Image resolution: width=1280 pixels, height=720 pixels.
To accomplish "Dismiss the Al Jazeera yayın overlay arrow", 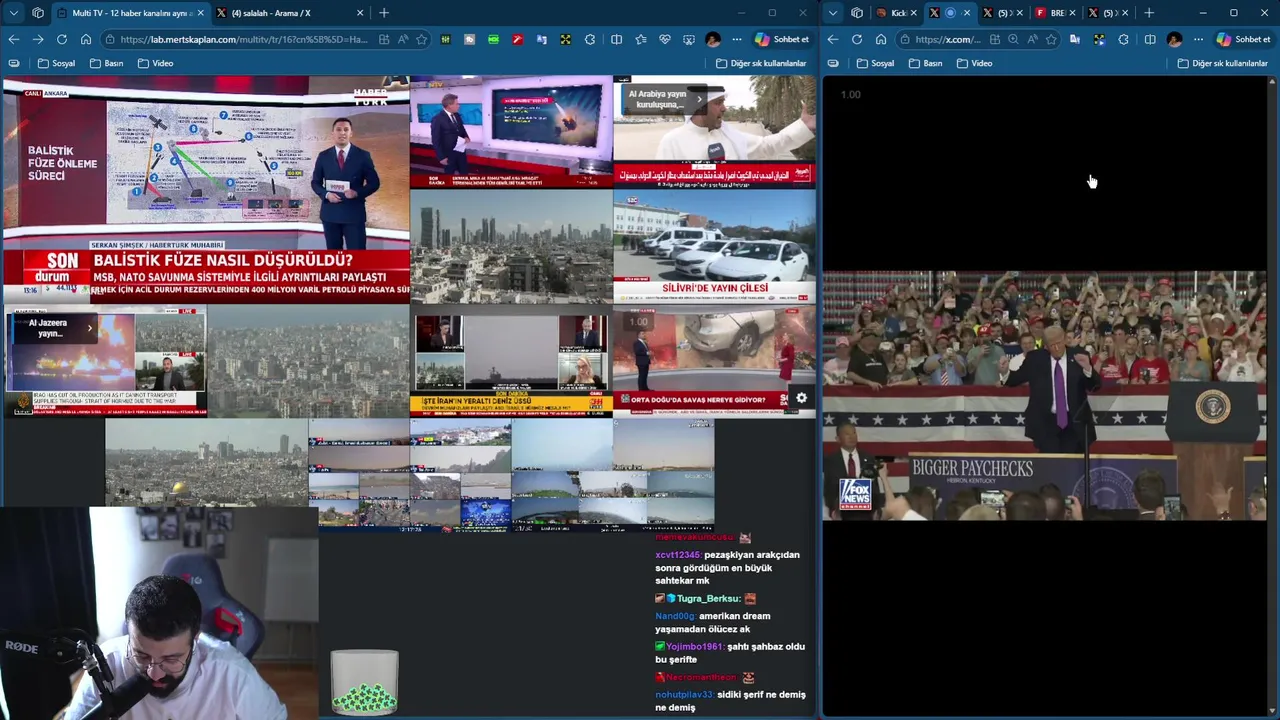I will 89,327.
